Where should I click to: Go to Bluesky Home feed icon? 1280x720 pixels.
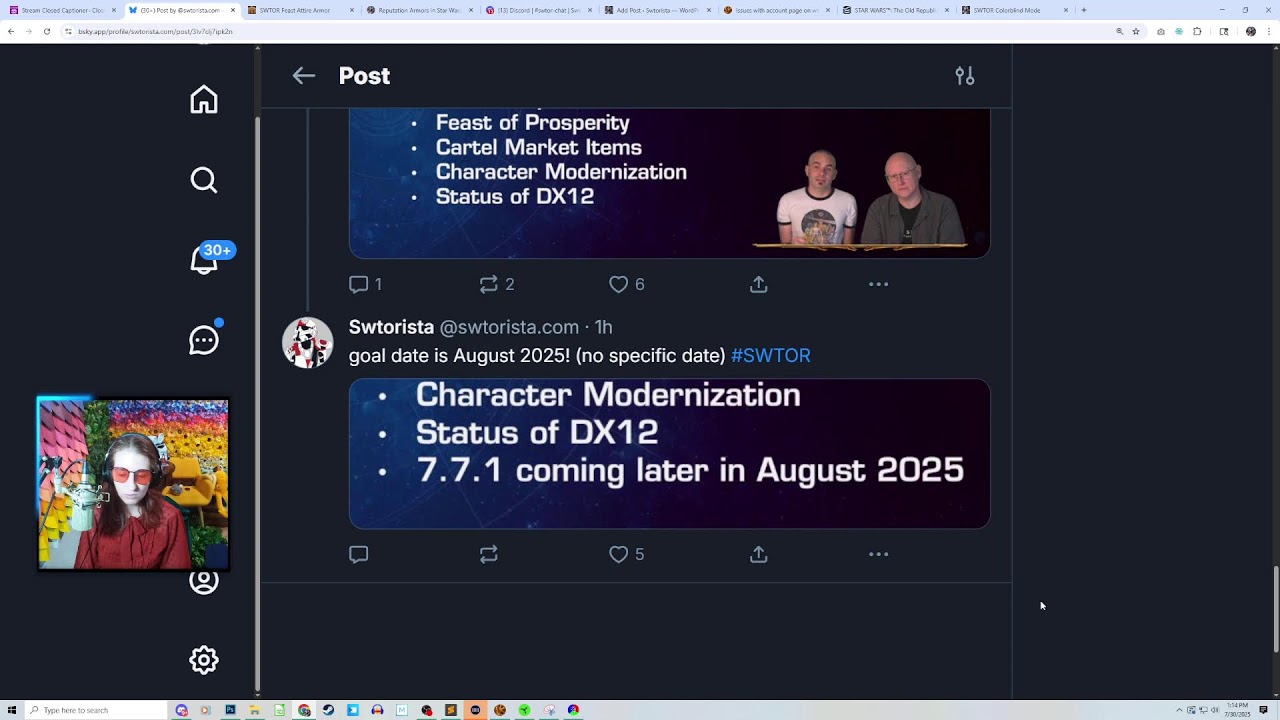point(204,100)
